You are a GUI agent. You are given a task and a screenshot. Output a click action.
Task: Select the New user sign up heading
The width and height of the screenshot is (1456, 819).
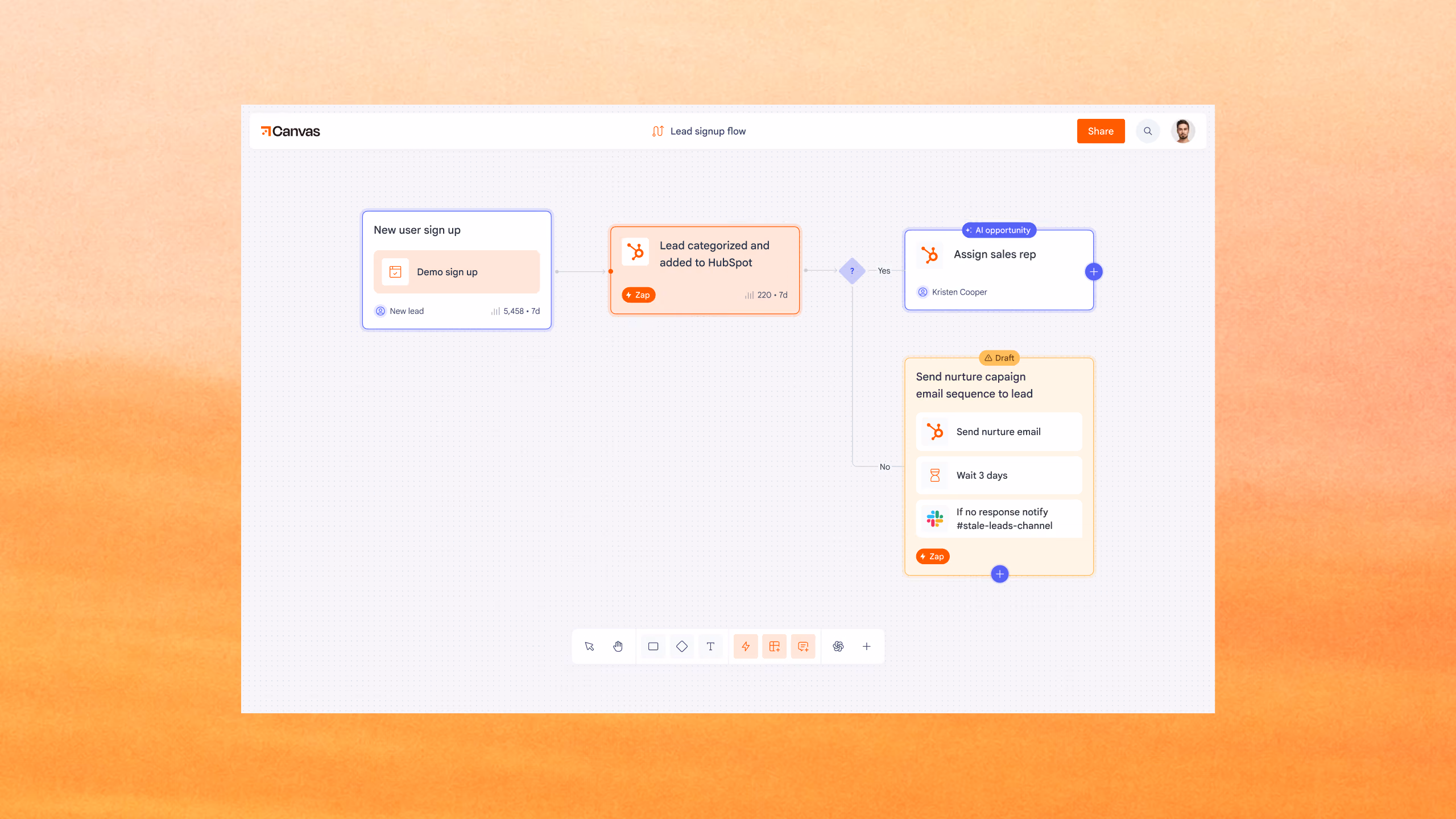tap(417, 230)
